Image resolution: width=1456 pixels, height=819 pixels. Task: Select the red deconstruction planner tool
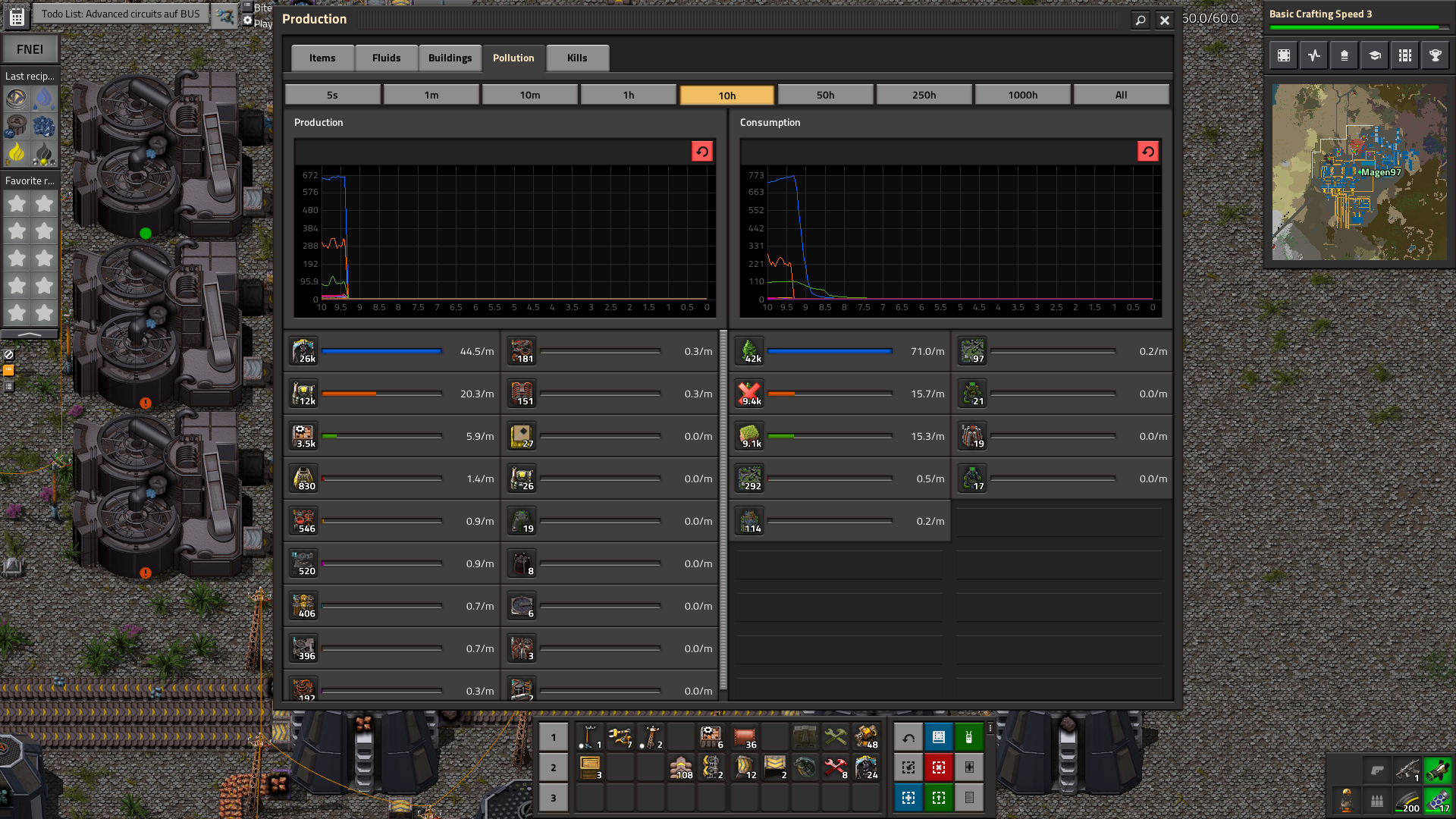939,767
